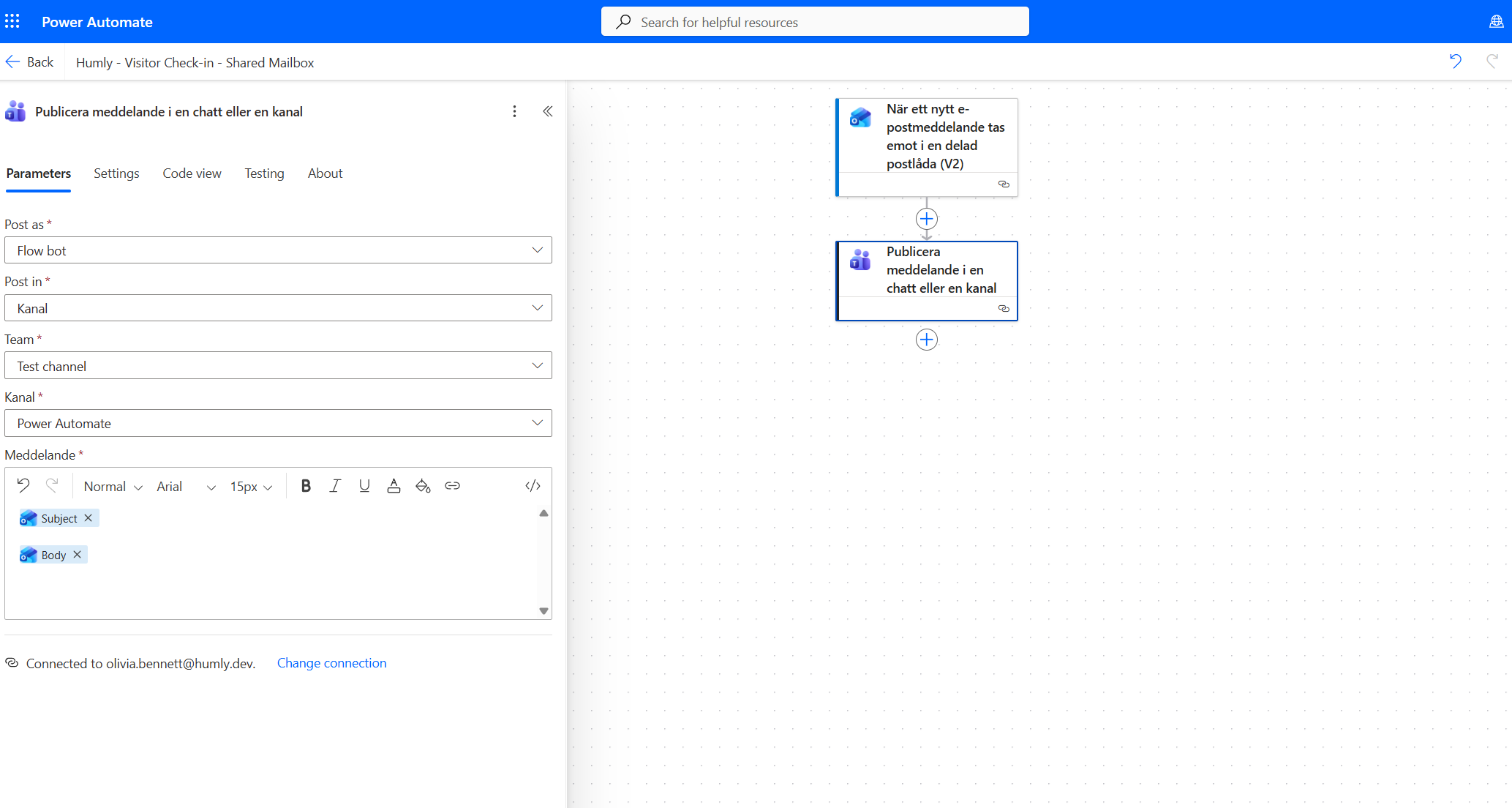The width and height of the screenshot is (1512, 808).
Task: Remove the Subject dynamic content token
Action: 89,518
